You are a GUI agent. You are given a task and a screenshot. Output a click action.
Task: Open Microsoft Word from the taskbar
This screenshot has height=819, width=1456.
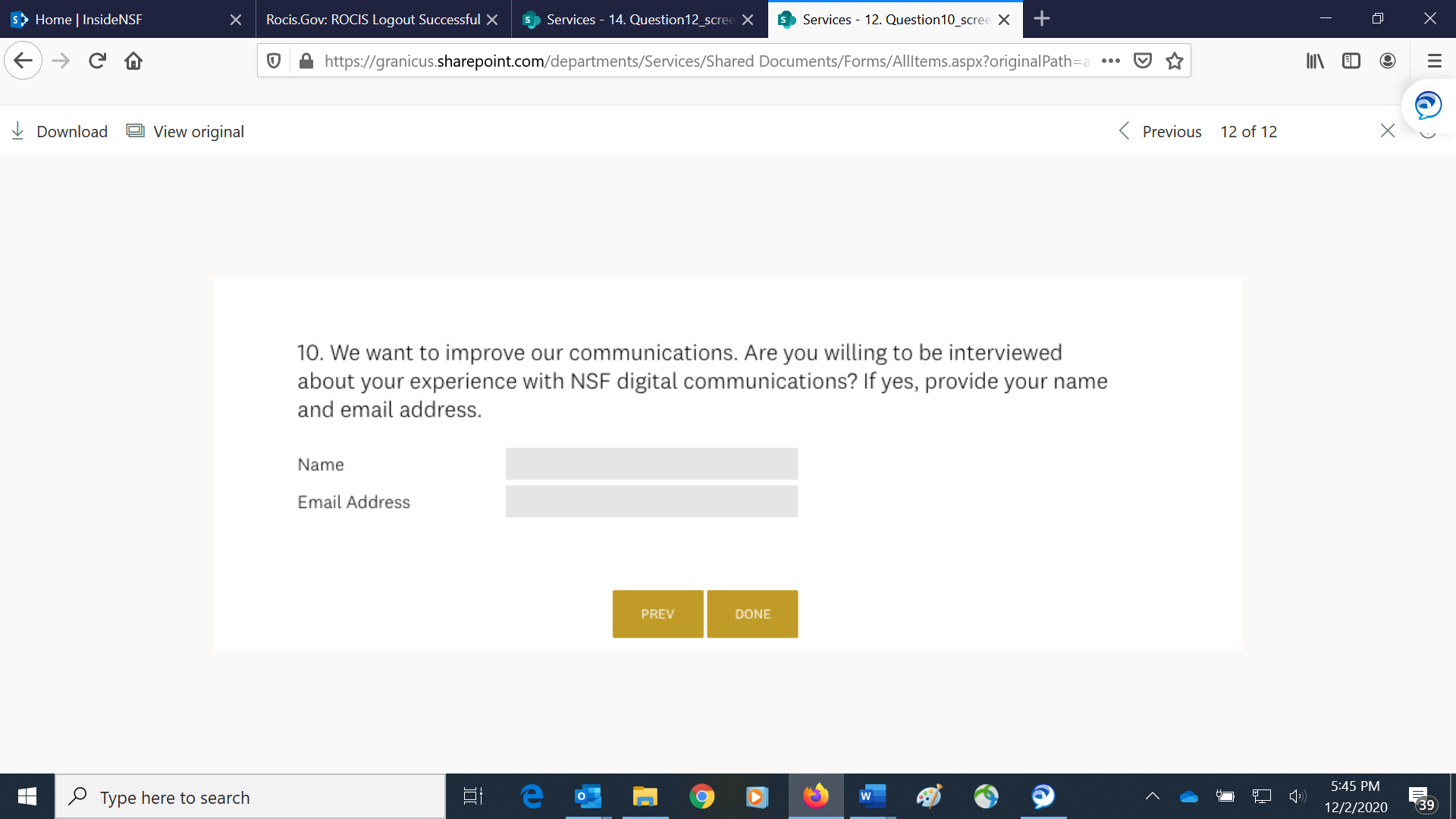872,796
